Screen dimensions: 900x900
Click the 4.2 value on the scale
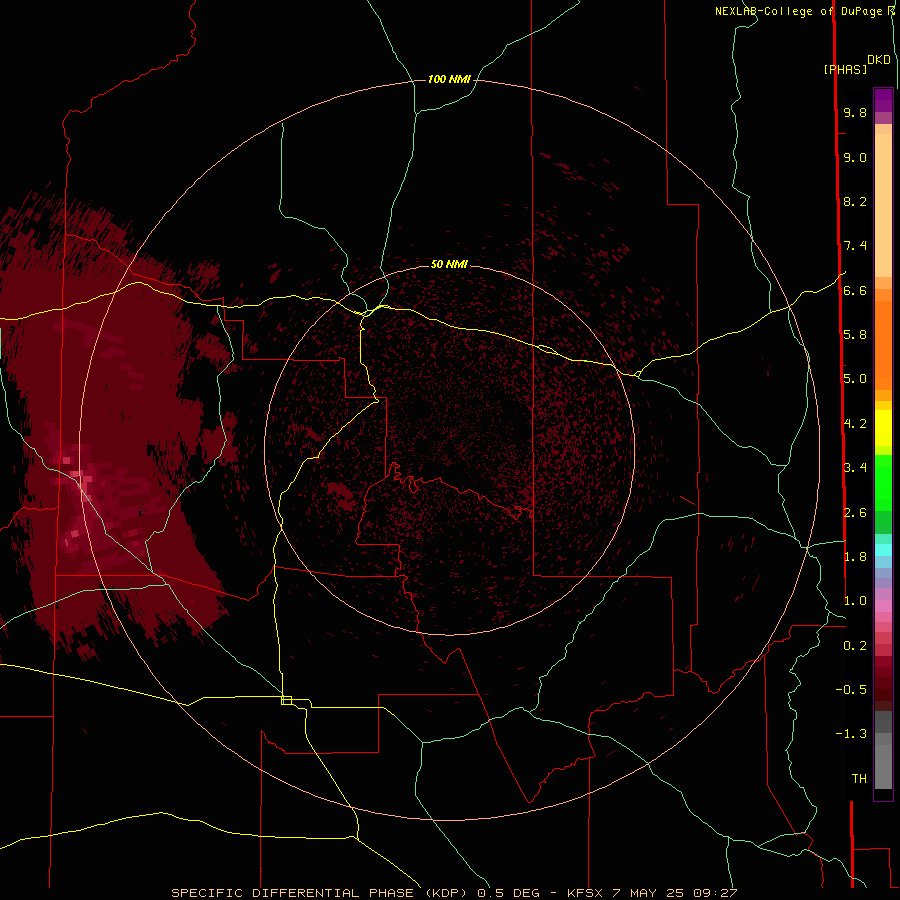click(x=855, y=424)
